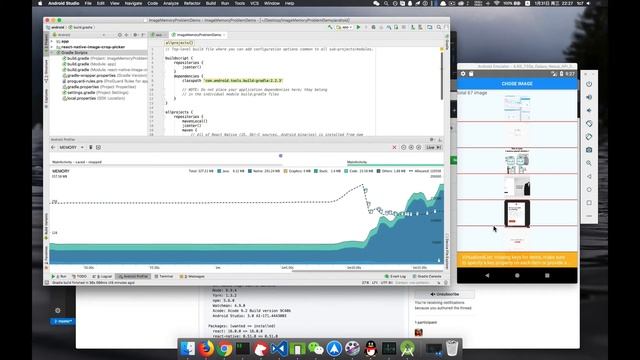
Task: Click emulator rotate right icon
Action: [589, 137]
